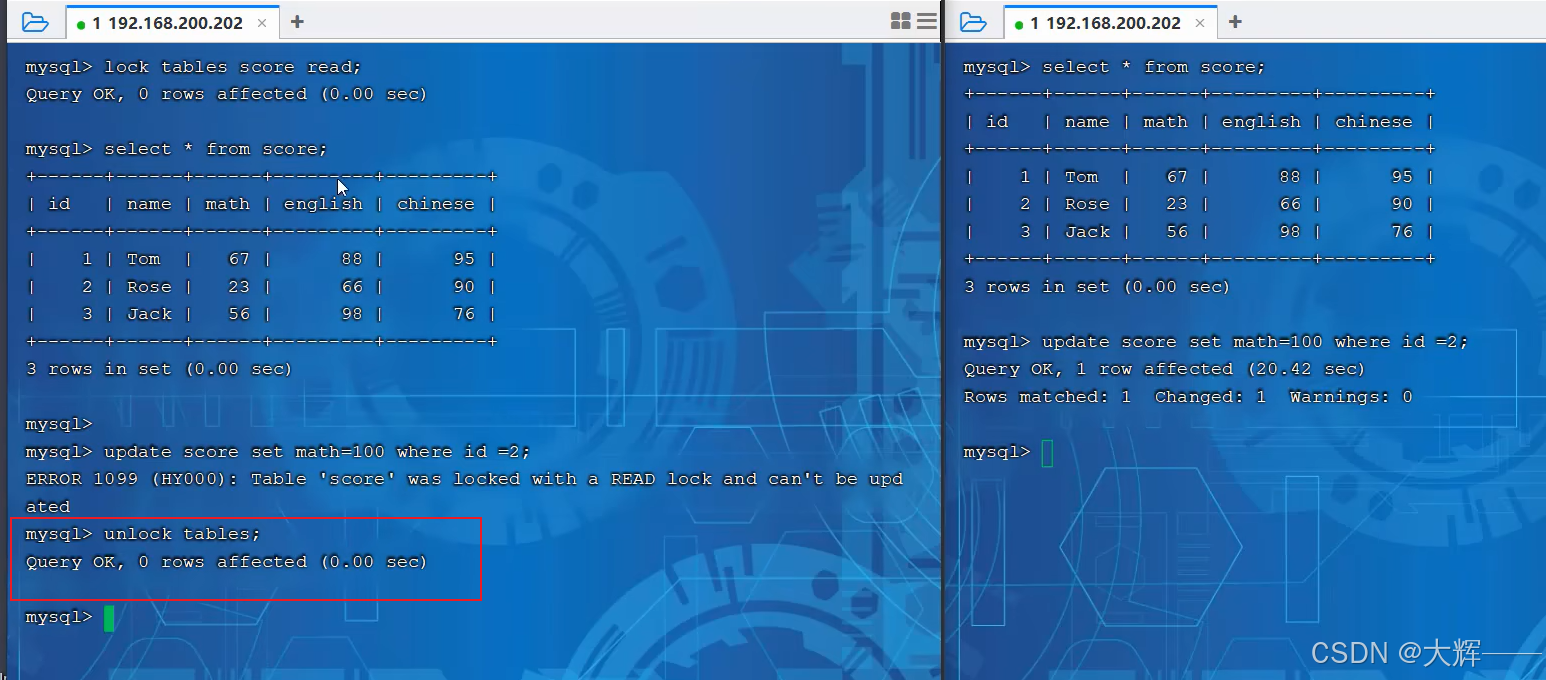Click 'english' column header in right pane
Image resolution: width=1546 pixels, height=680 pixels.
[1261, 122]
